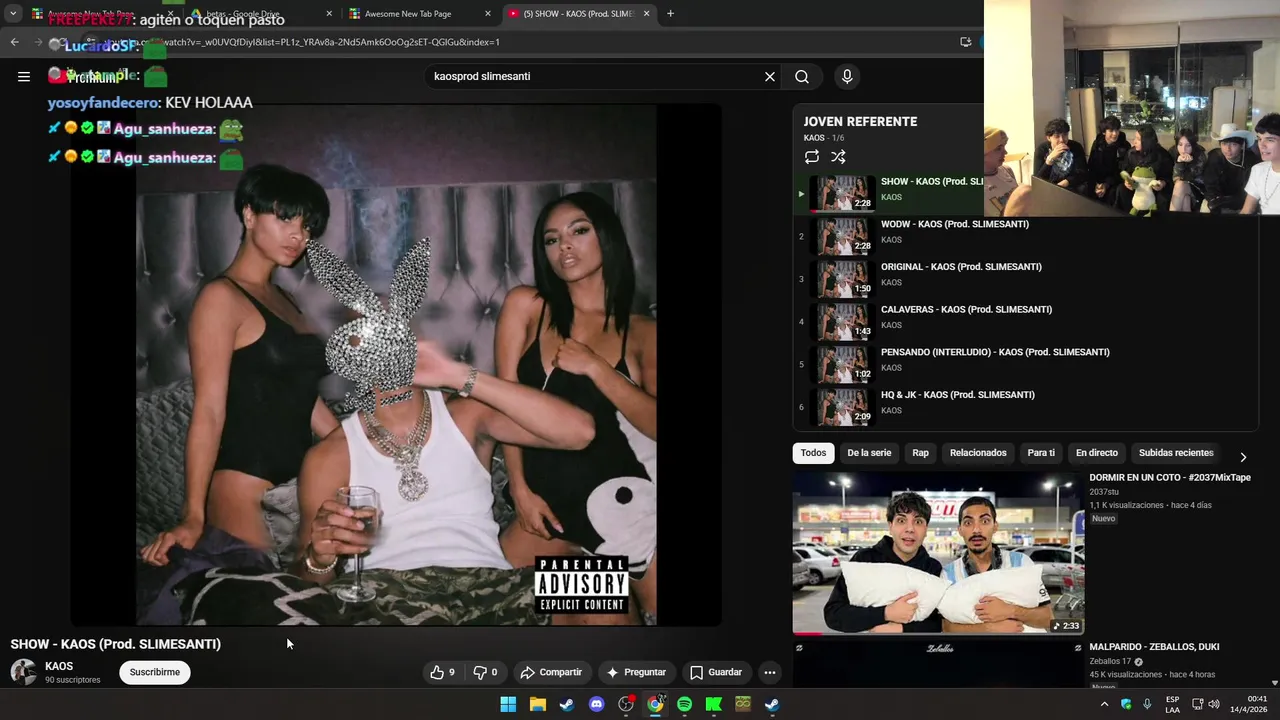
Task: Close the betas - Google Drive tab
Action: coord(329,13)
